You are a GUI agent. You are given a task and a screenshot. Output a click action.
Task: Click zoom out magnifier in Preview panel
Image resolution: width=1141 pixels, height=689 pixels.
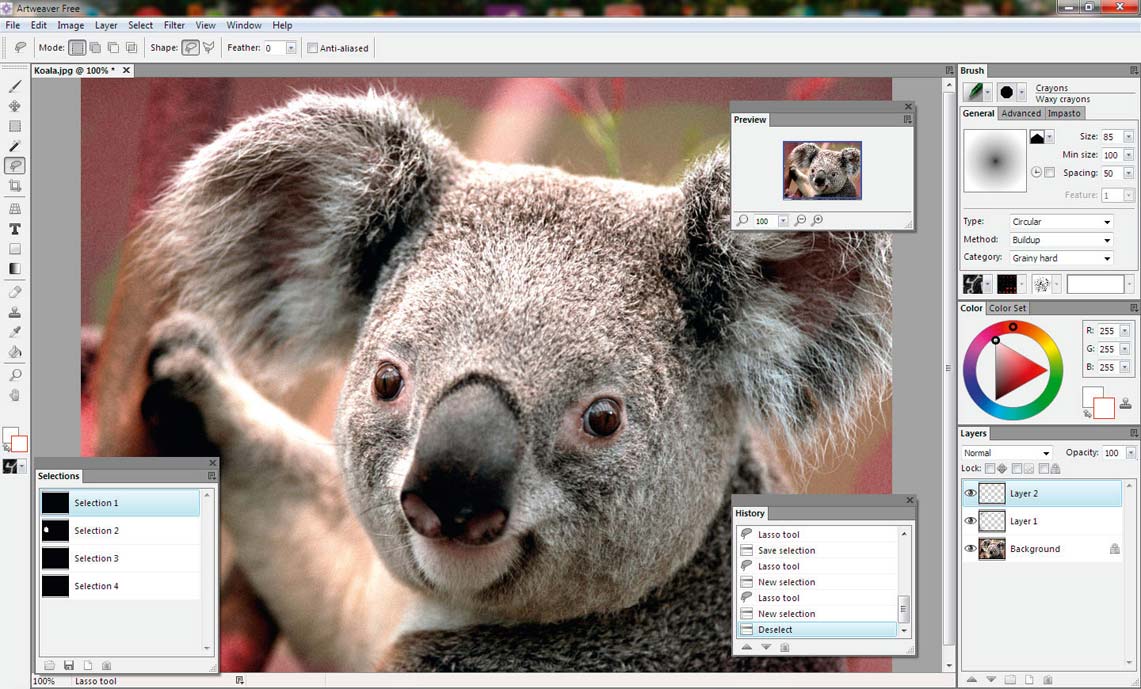[x=800, y=220]
